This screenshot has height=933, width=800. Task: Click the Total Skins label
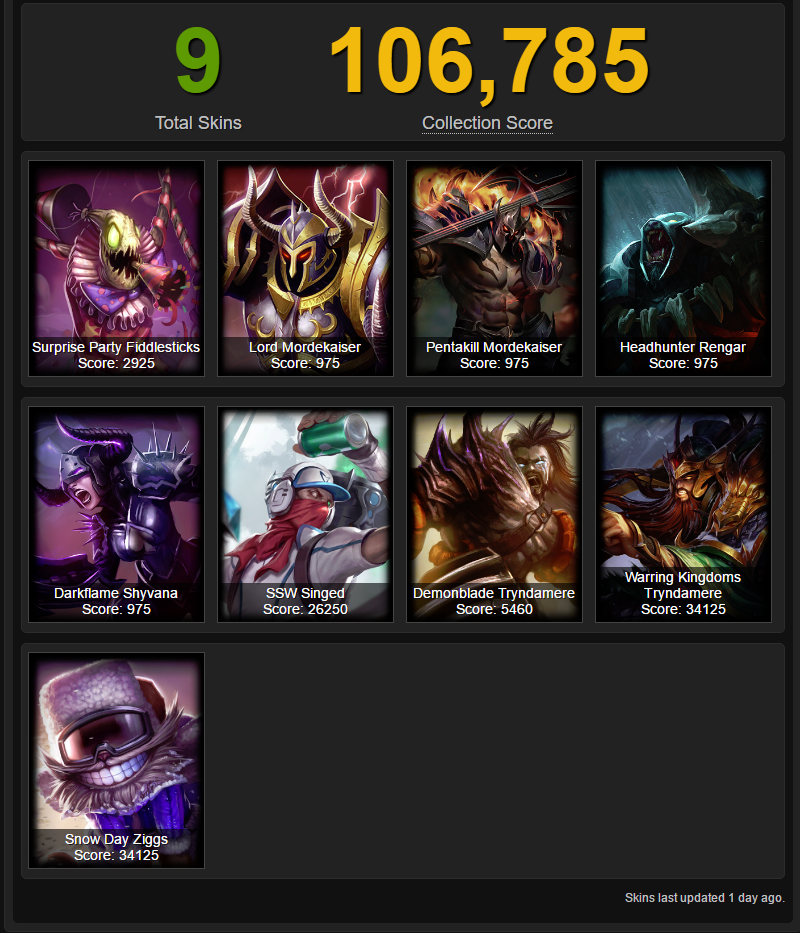pos(198,123)
